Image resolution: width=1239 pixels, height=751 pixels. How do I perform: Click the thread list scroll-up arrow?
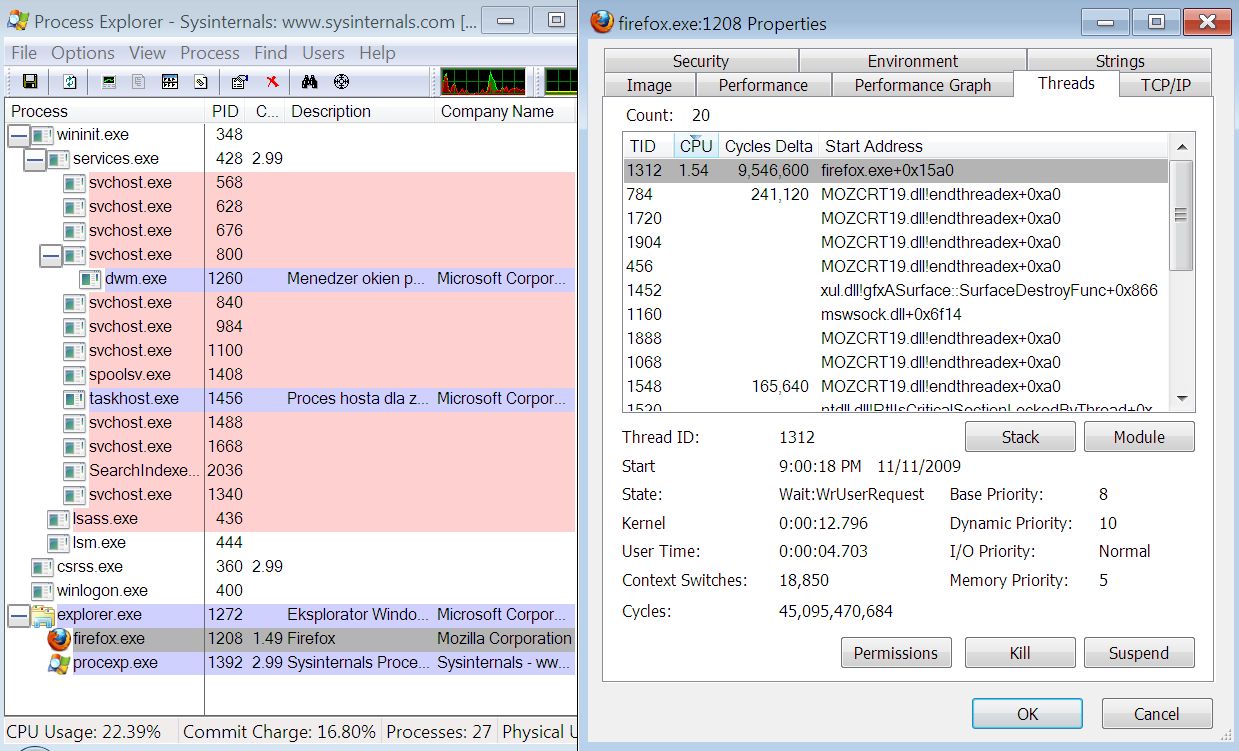tap(1181, 147)
